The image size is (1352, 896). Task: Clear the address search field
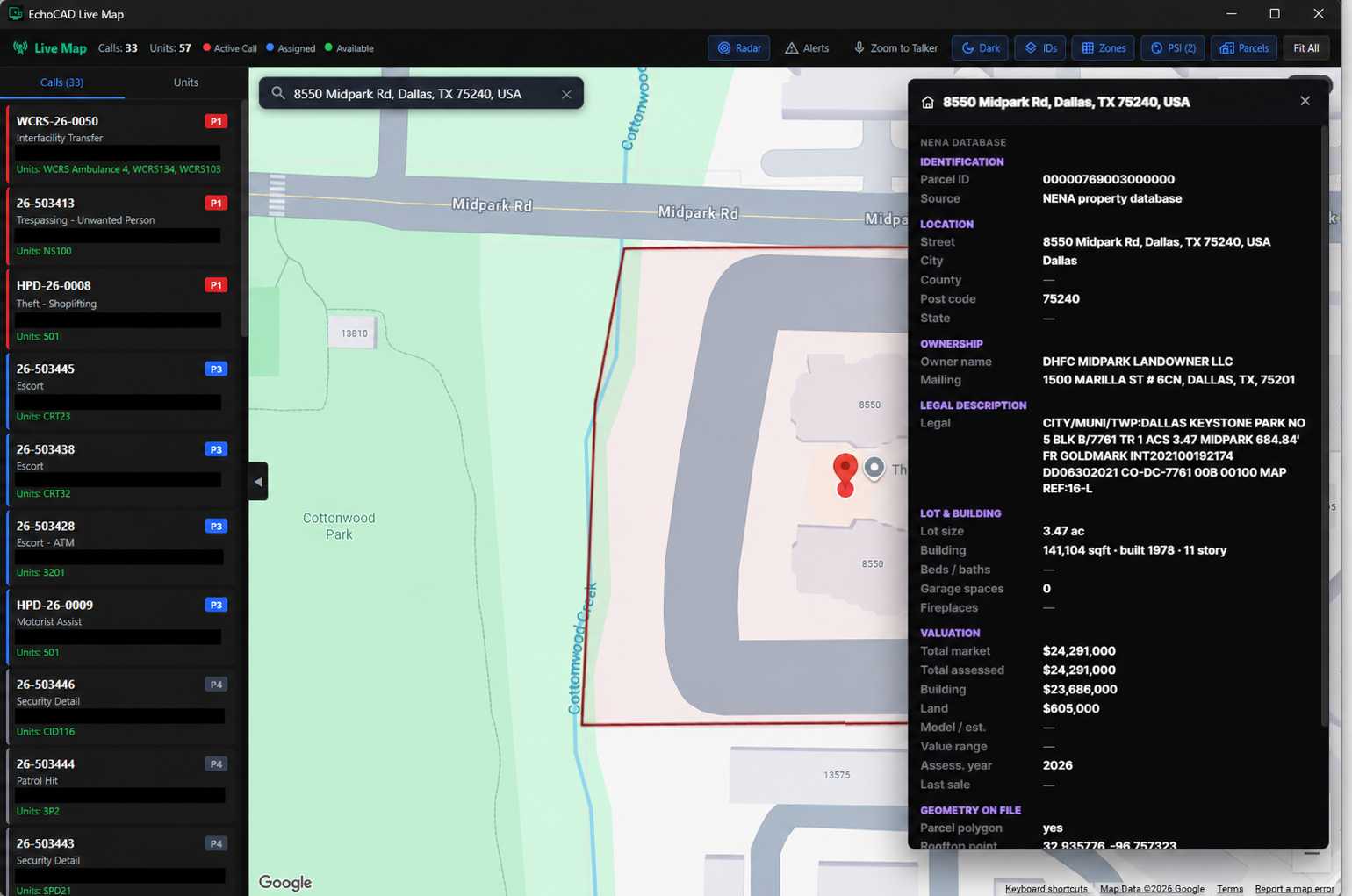tap(566, 94)
